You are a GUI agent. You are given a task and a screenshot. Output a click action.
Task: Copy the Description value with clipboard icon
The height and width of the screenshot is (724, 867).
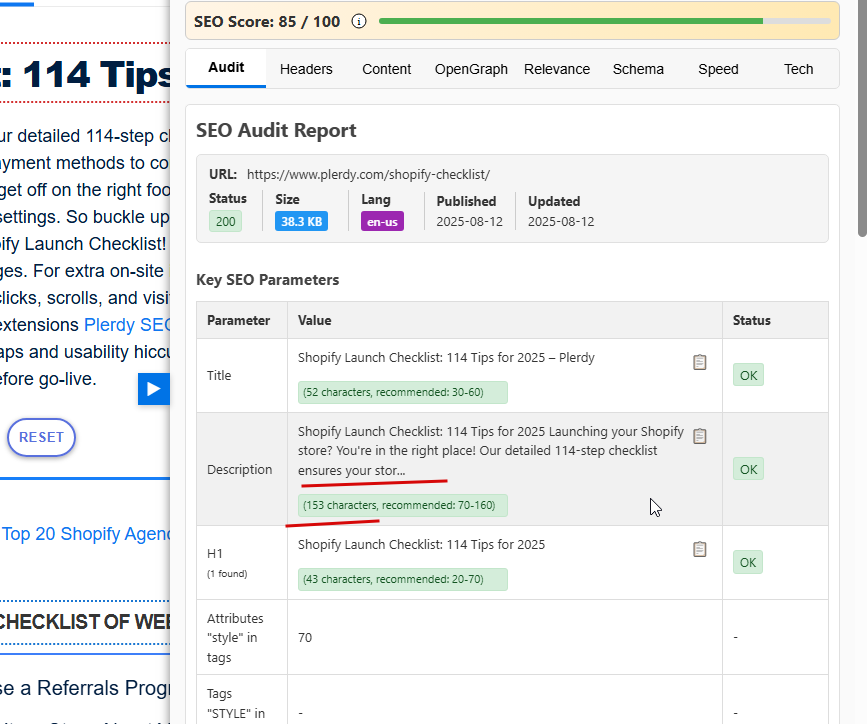click(x=699, y=436)
